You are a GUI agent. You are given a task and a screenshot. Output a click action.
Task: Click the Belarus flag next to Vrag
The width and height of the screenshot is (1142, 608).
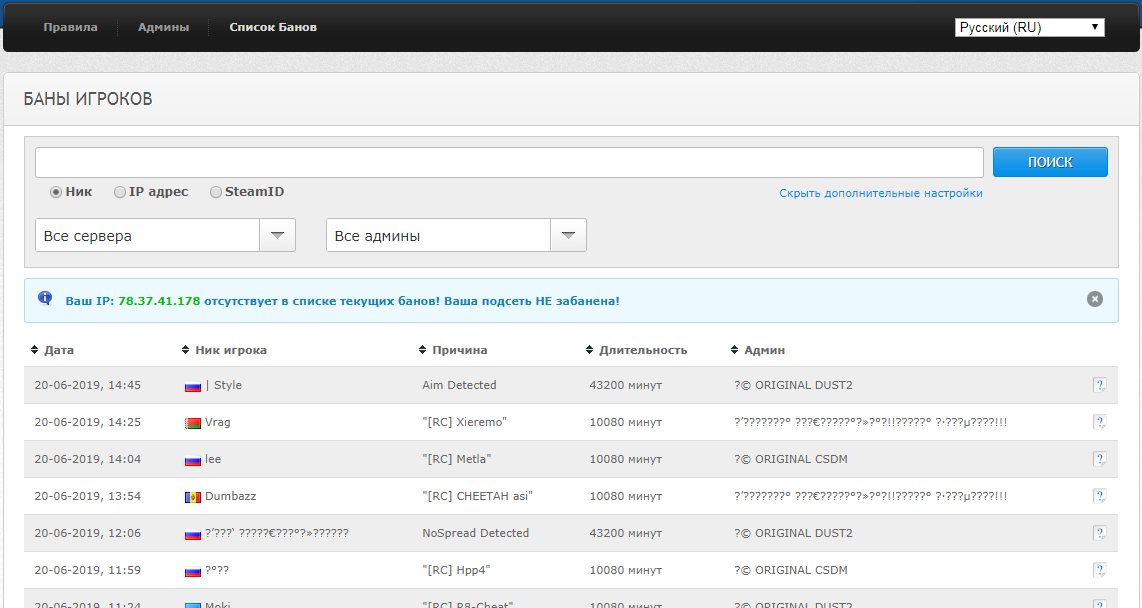[193, 424]
